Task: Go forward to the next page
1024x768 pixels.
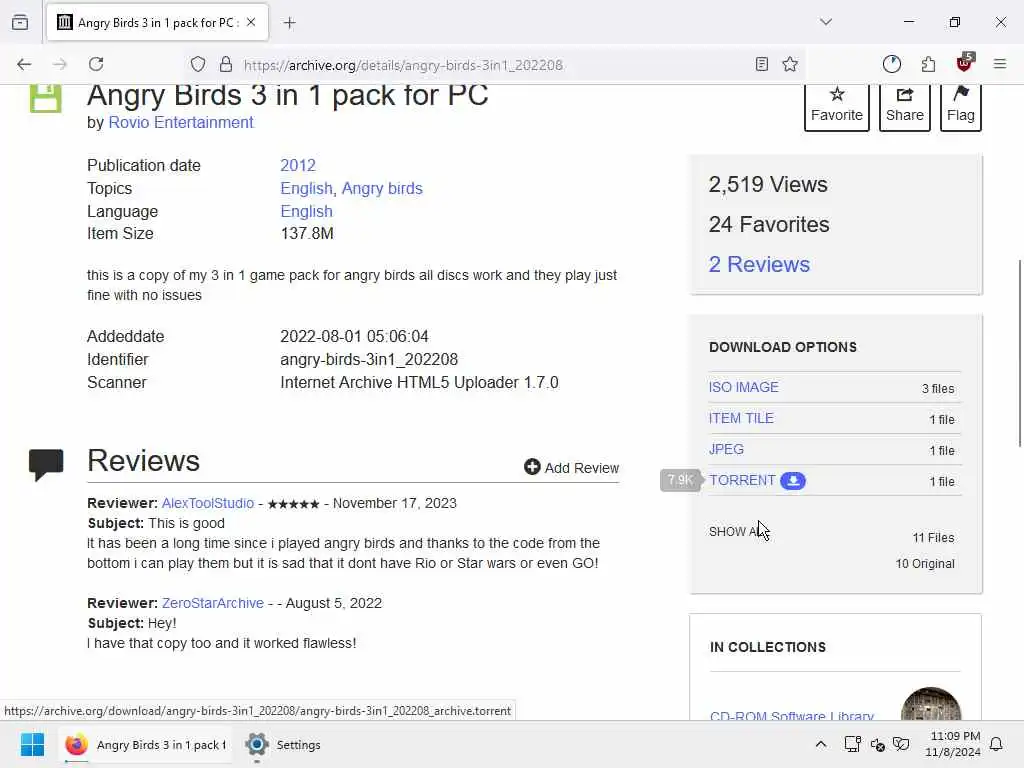Action: tap(60, 64)
